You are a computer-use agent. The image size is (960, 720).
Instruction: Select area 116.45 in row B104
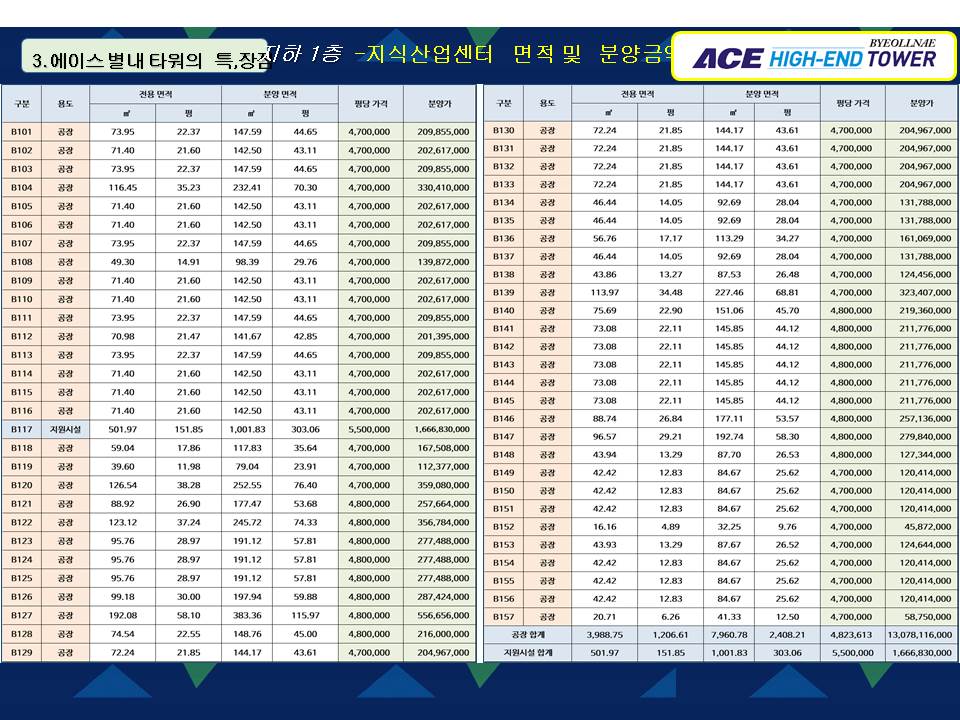click(x=122, y=187)
